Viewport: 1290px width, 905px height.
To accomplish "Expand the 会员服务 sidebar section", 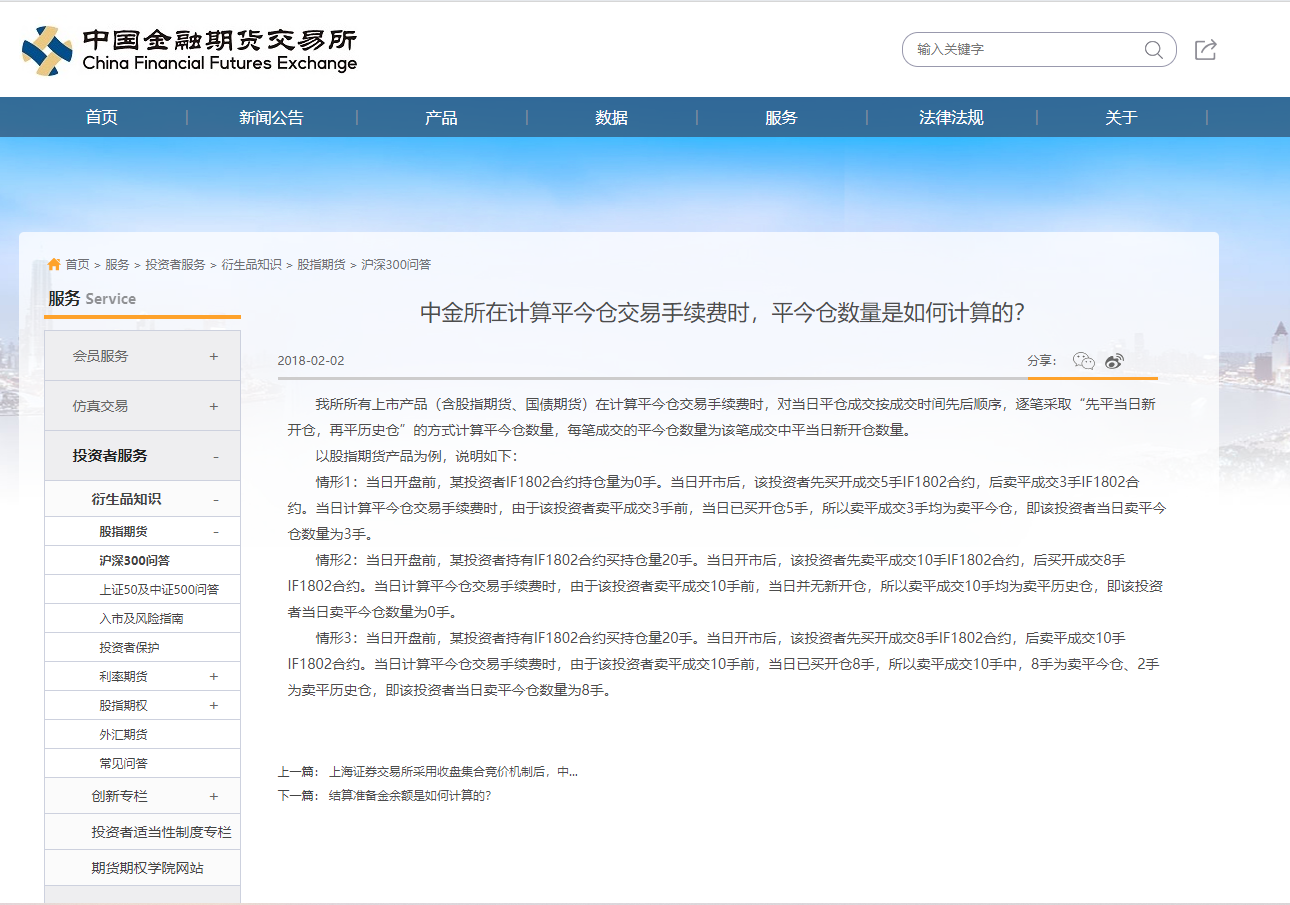I will pos(213,356).
